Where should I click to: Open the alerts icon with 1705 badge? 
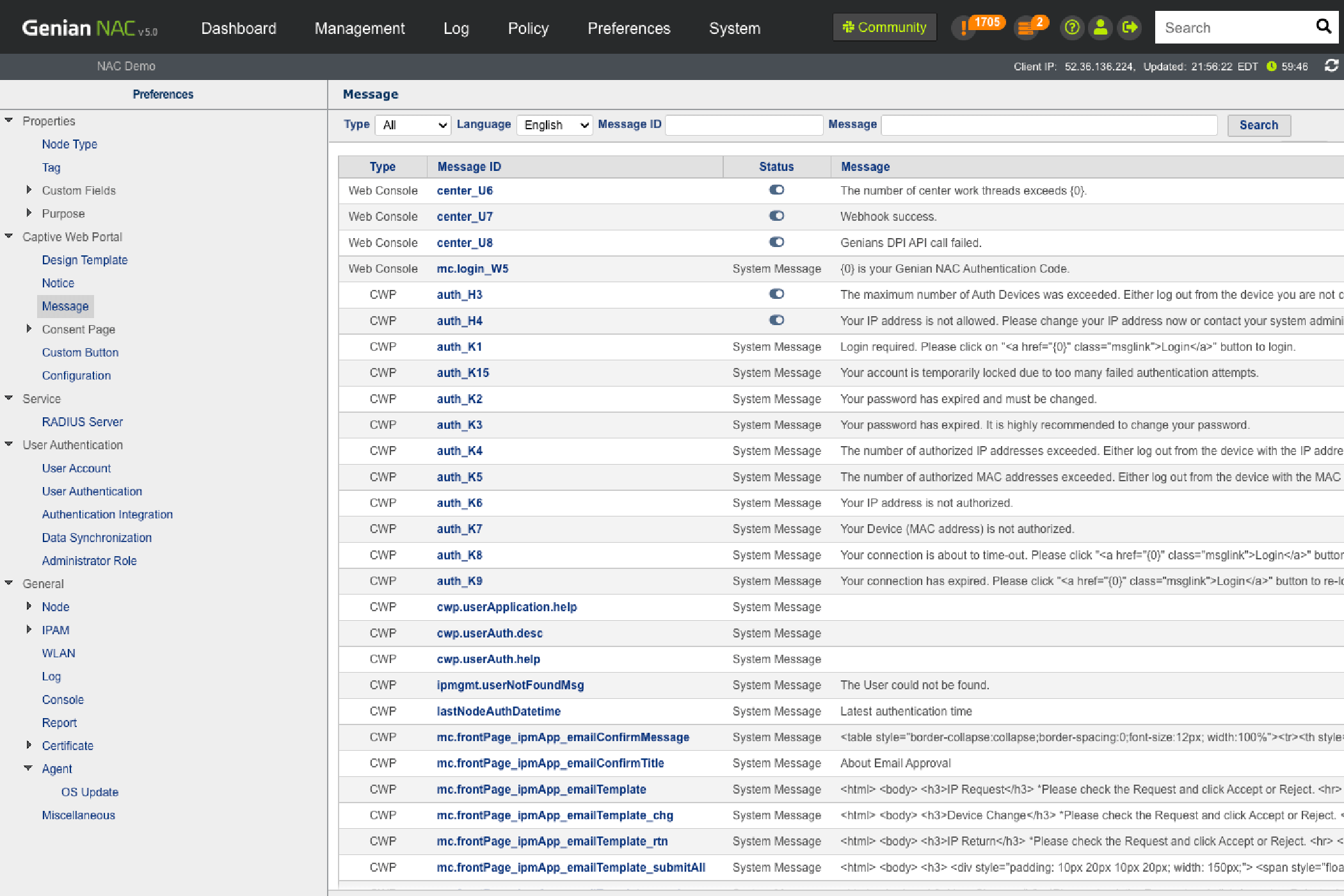click(964, 28)
